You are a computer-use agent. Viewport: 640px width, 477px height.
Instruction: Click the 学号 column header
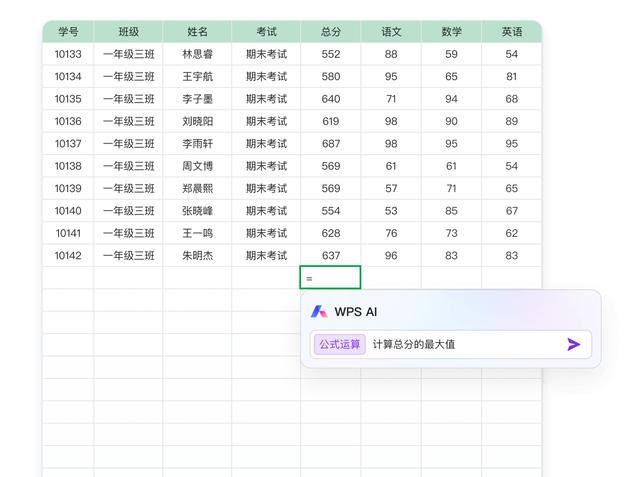68,32
